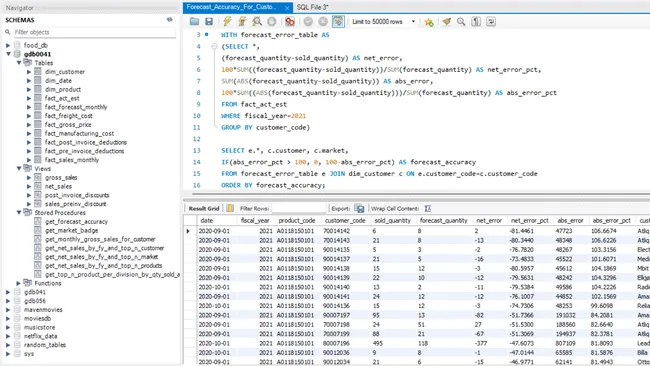The image size is (650, 366).
Task: Sort by the net_error_pct column header
Action: (x=529, y=221)
